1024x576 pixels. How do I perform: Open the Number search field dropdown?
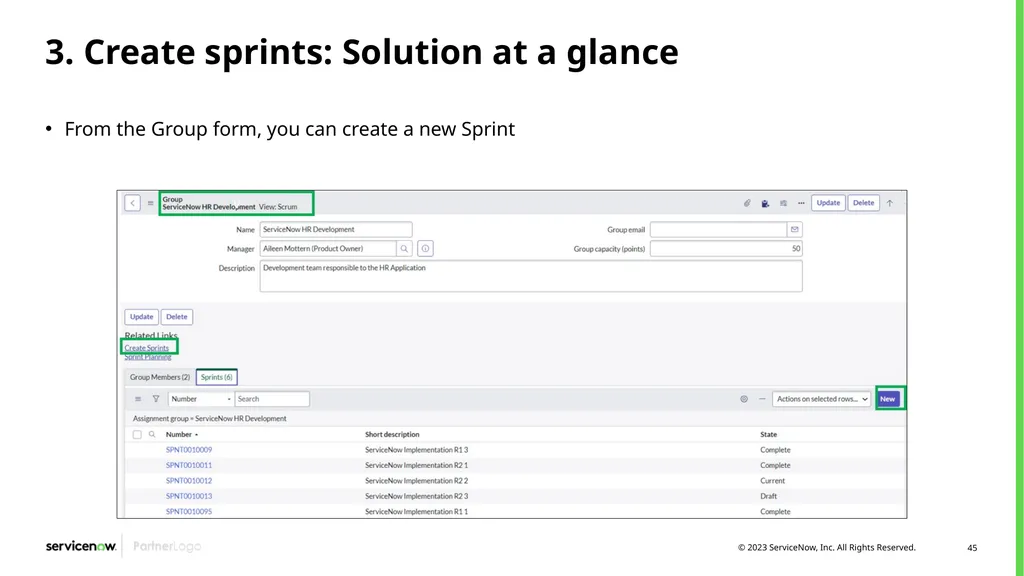pos(200,399)
